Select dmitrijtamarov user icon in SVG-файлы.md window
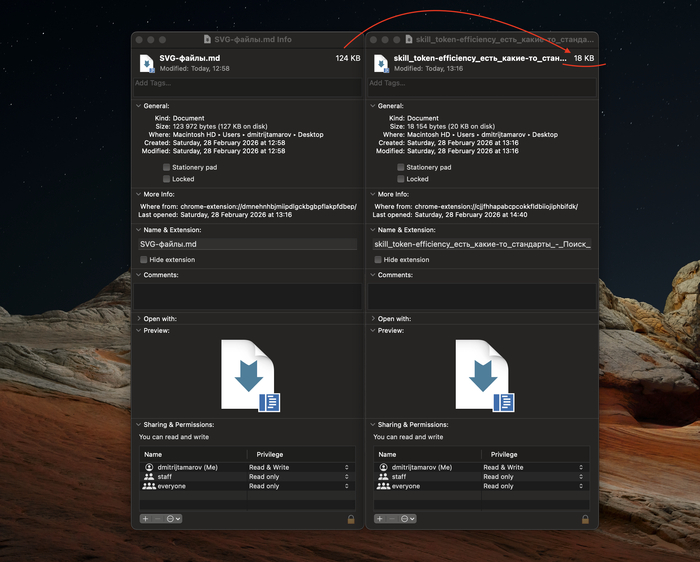This screenshot has height=562, width=700. click(149, 467)
